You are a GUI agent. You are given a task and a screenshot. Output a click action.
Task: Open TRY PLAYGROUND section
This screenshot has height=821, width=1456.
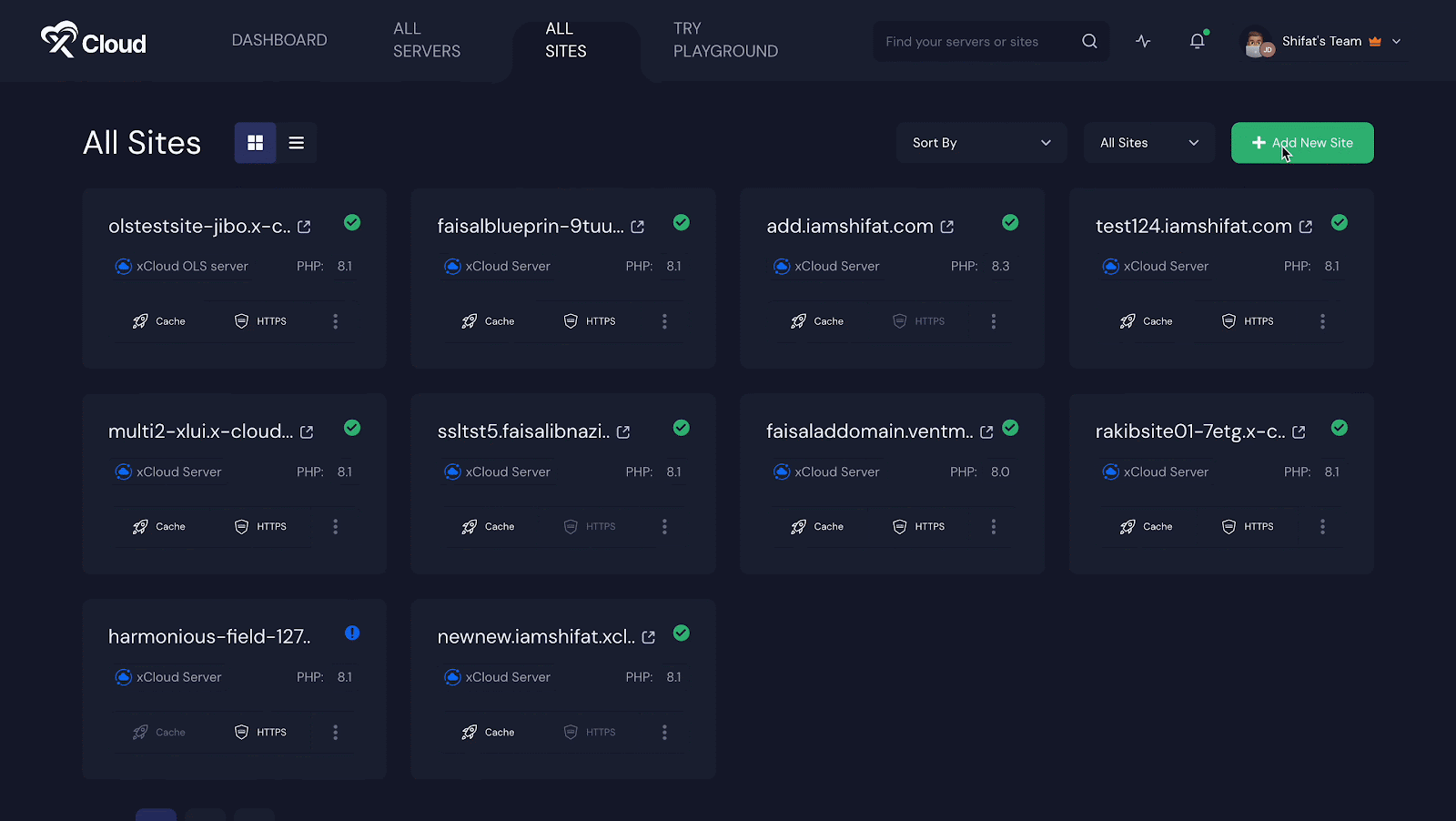coord(725,40)
